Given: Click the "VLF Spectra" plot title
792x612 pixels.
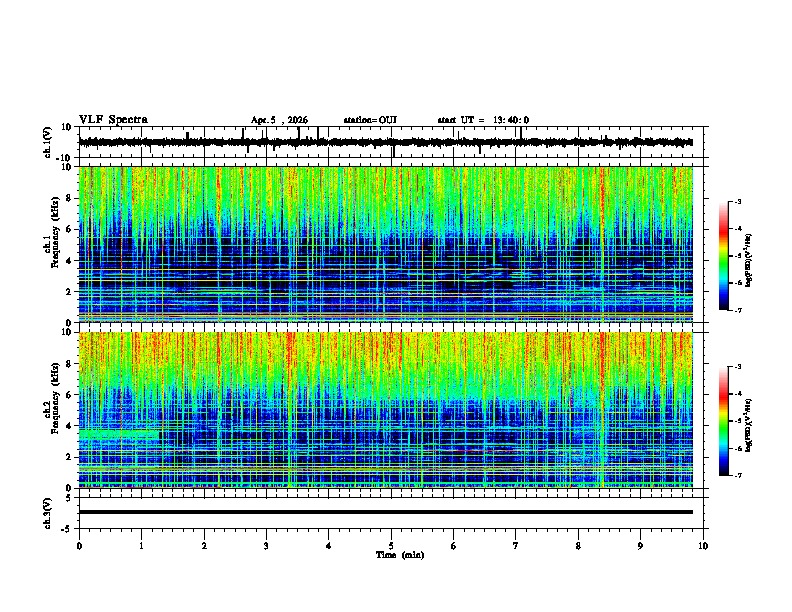Looking at the screenshot, I should point(113,120).
